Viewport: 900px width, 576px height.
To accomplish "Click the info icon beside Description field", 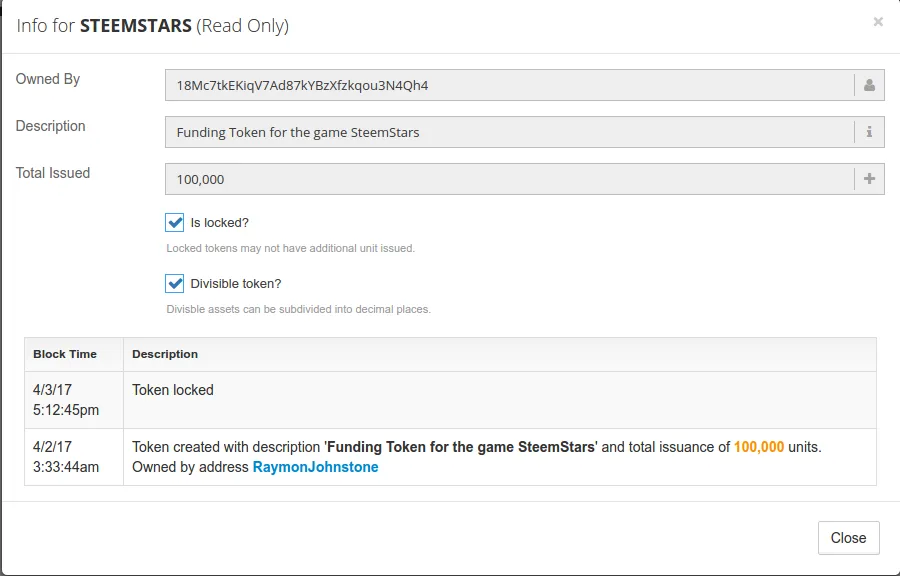I will tap(869, 132).
